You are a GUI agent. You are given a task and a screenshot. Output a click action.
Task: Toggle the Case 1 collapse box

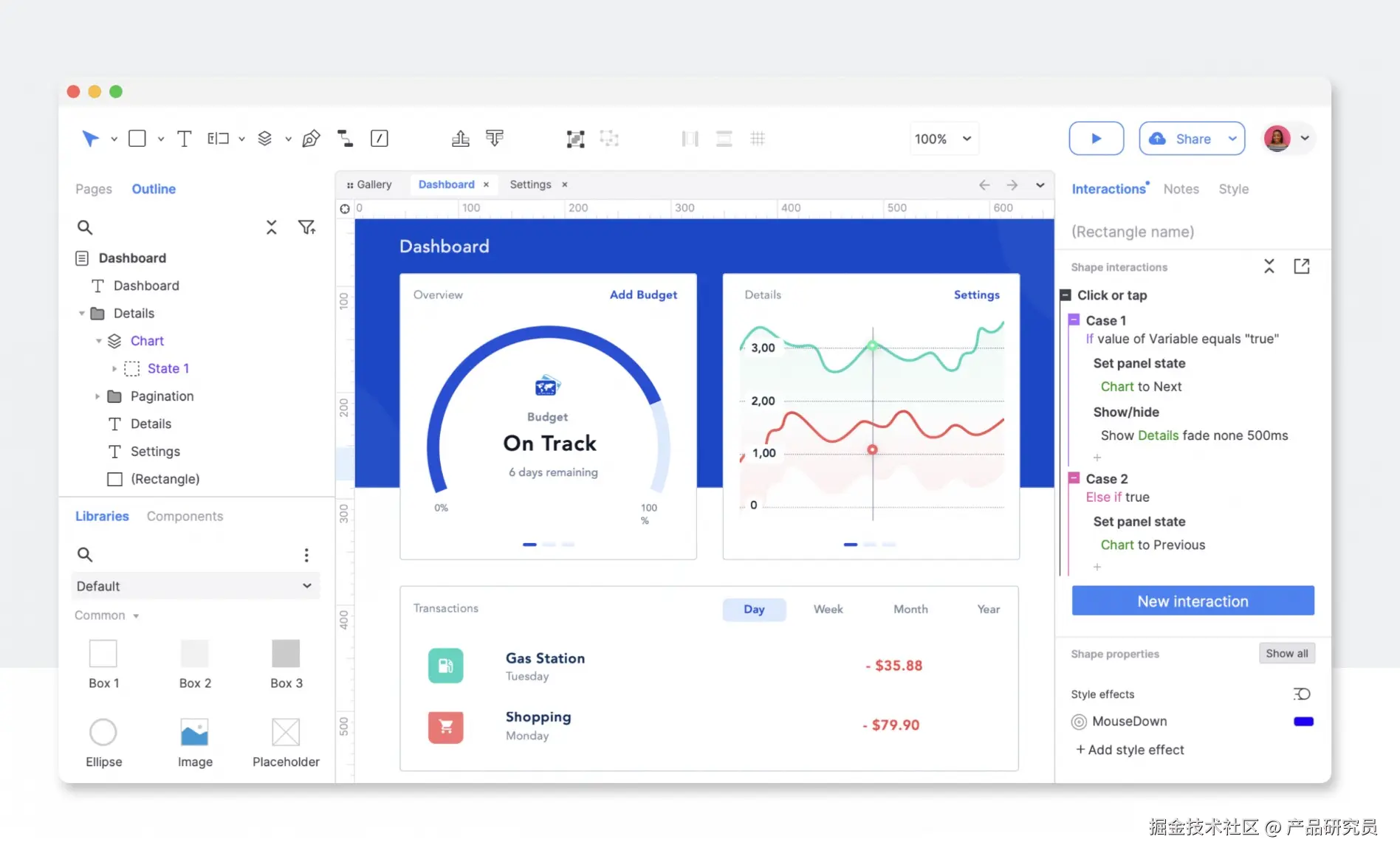point(1074,320)
